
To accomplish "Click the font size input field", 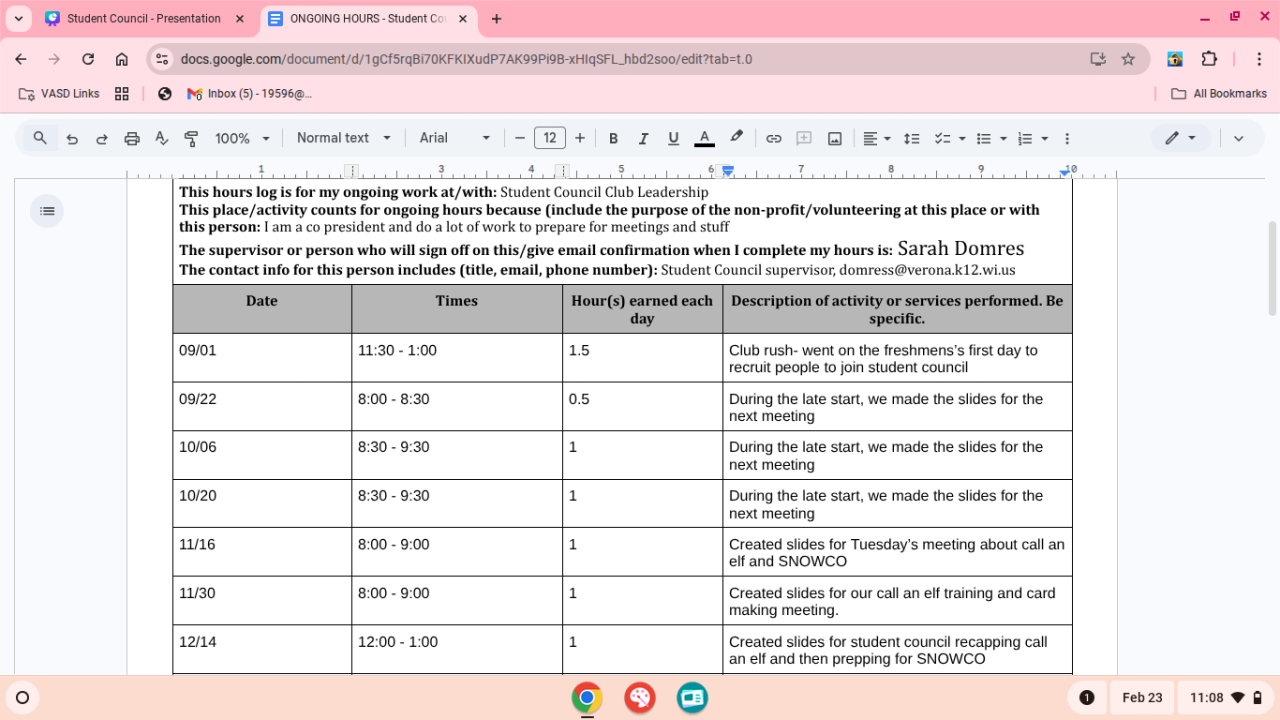I will [549, 138].
